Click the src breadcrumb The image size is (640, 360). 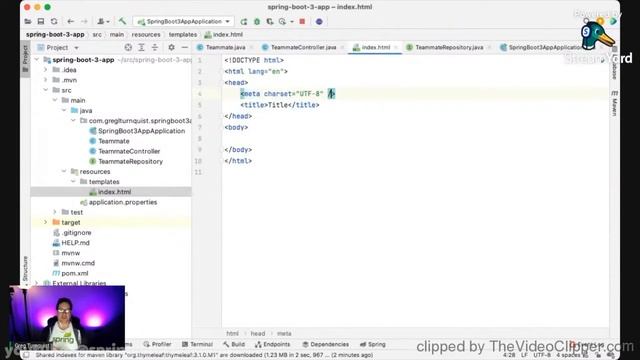tap(97, 35)
